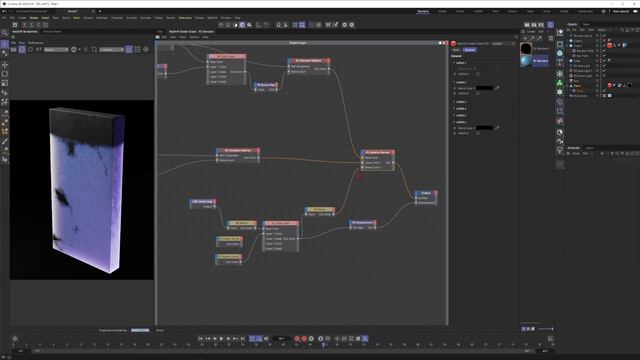This screenshot has height=360, width=640.
Task: Play the animation forward
Action: [x=221, y=339]
